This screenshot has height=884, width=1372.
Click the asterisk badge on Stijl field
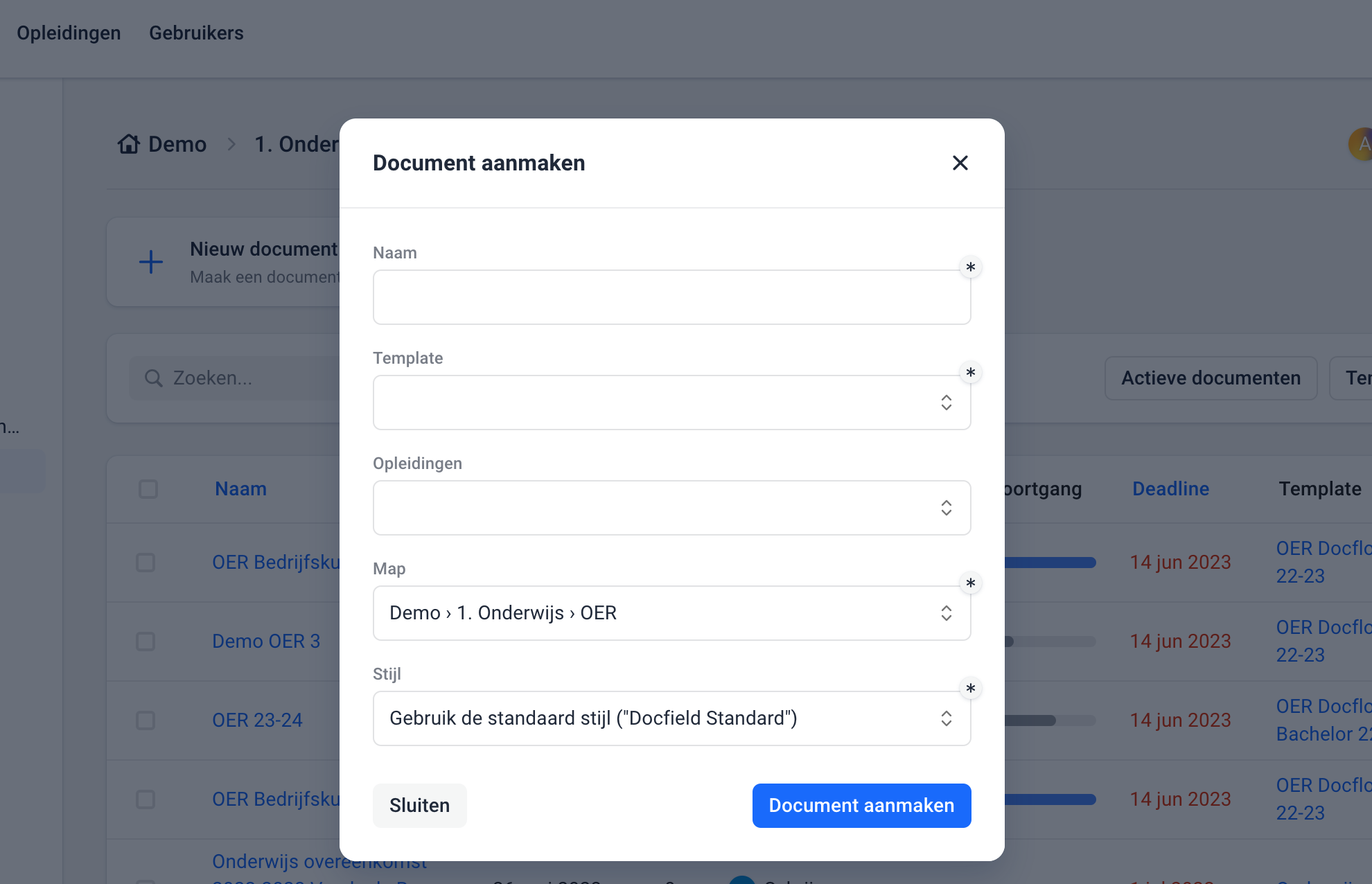click(970, 689)
